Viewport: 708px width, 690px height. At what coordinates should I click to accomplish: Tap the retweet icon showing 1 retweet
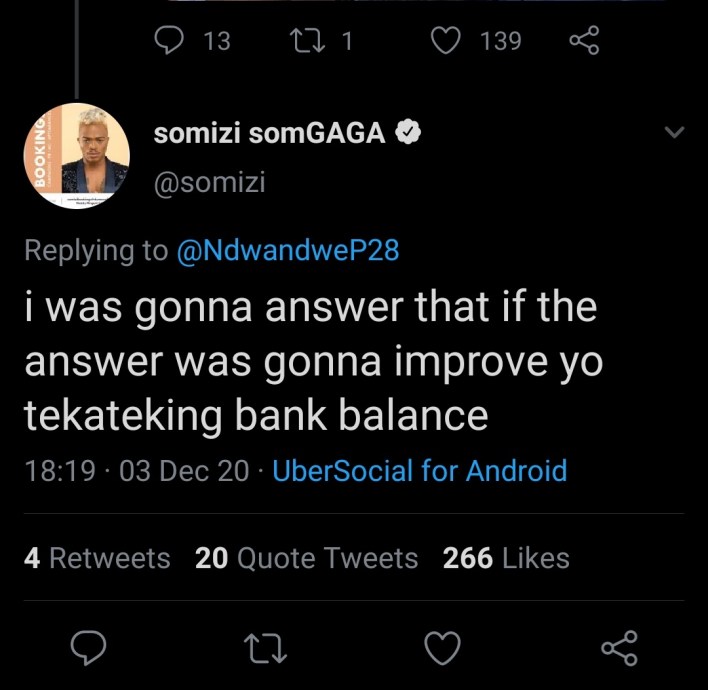tap(307, 41)
